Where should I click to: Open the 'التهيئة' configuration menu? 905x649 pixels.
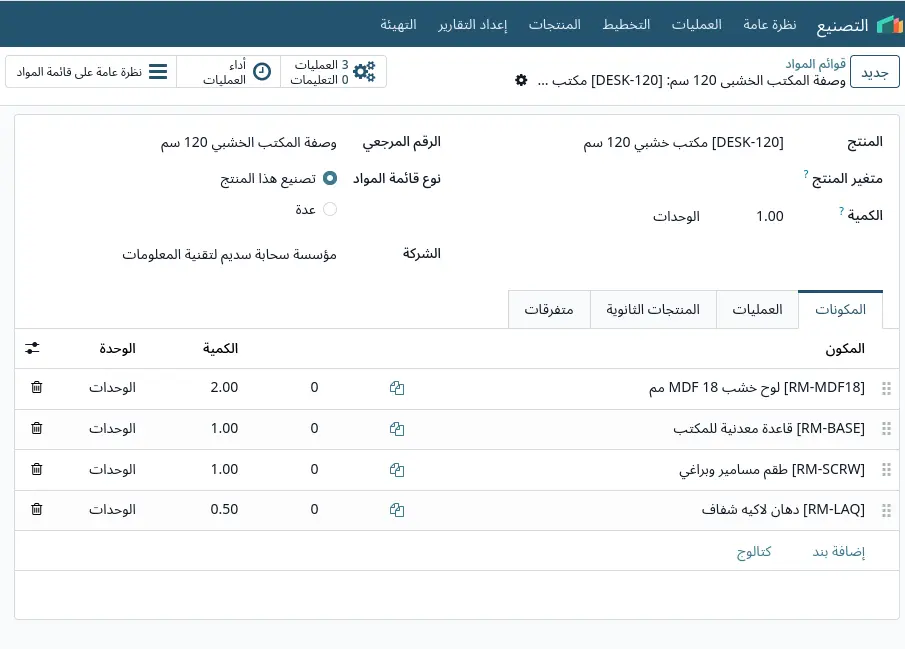[398, 24]
